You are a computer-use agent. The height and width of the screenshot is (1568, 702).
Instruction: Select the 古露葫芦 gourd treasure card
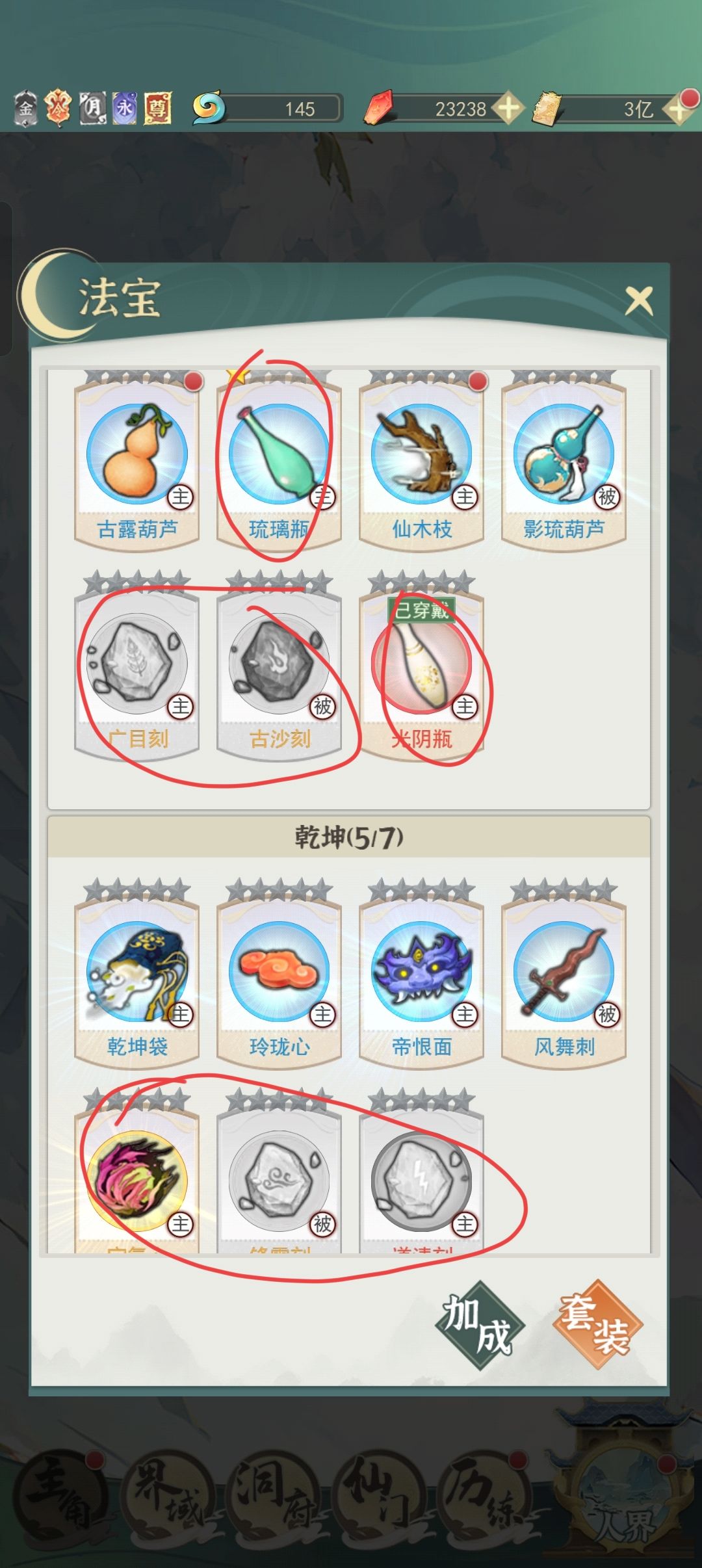[x=136, y=462]
